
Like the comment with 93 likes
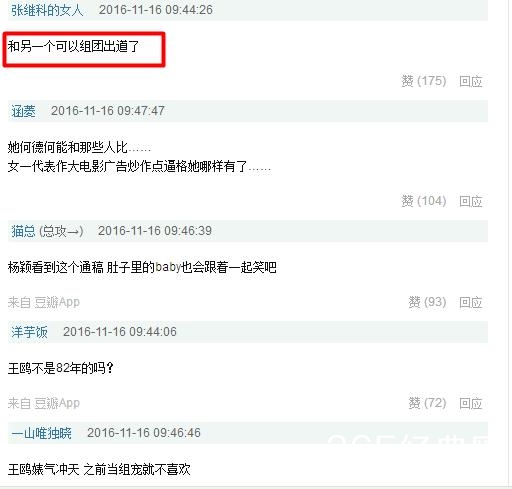click(427, 302)
